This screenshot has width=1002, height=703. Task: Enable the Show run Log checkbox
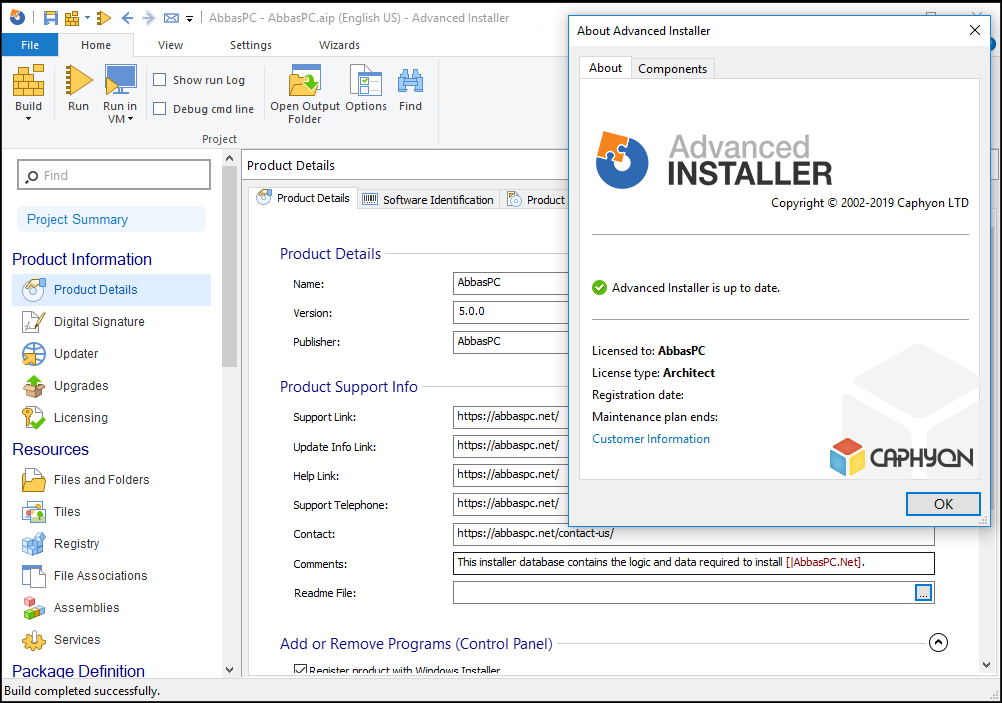point(160,80)
